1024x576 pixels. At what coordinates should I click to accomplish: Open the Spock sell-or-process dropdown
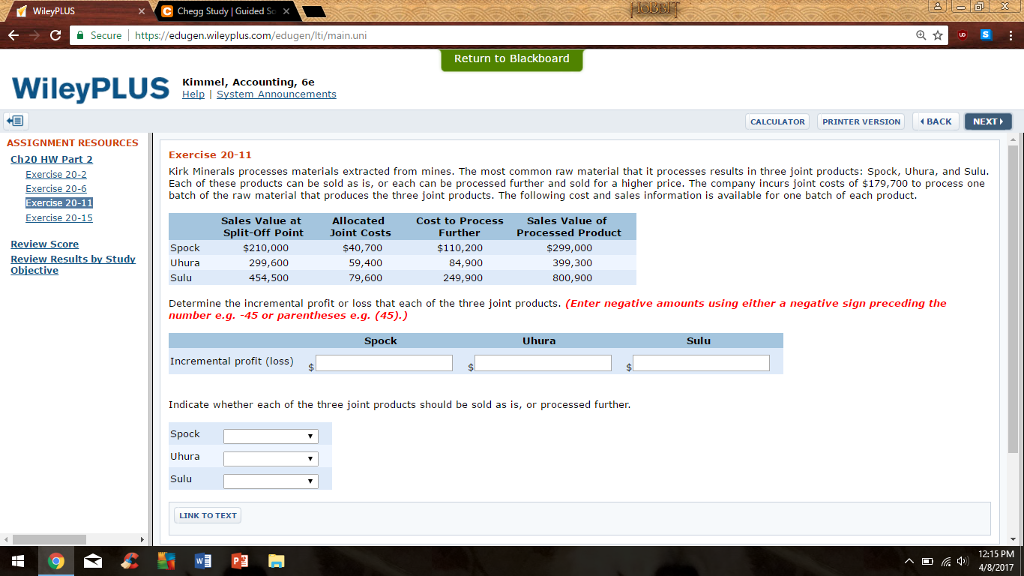270,436
